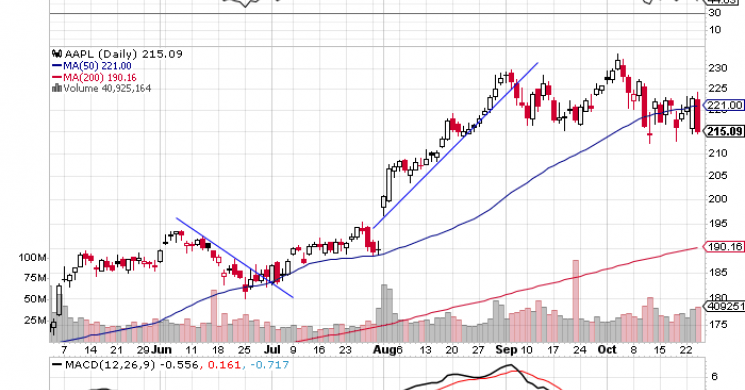Click the 50M volume axis label
The height and width of the screenshot is (390, 745).
click(35, 299)
